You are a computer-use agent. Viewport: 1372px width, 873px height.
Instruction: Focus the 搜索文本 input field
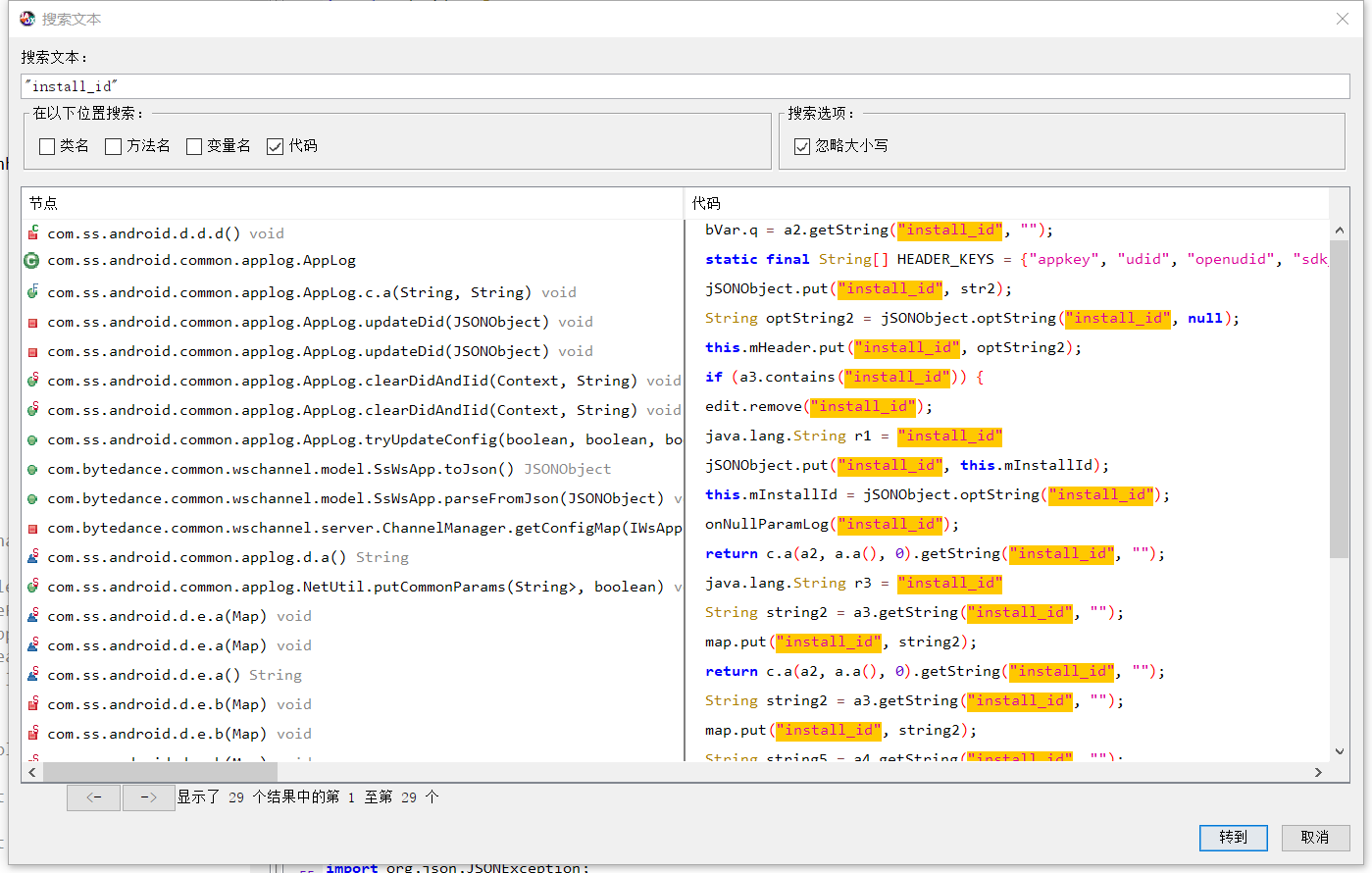click(x=685, y=86)
